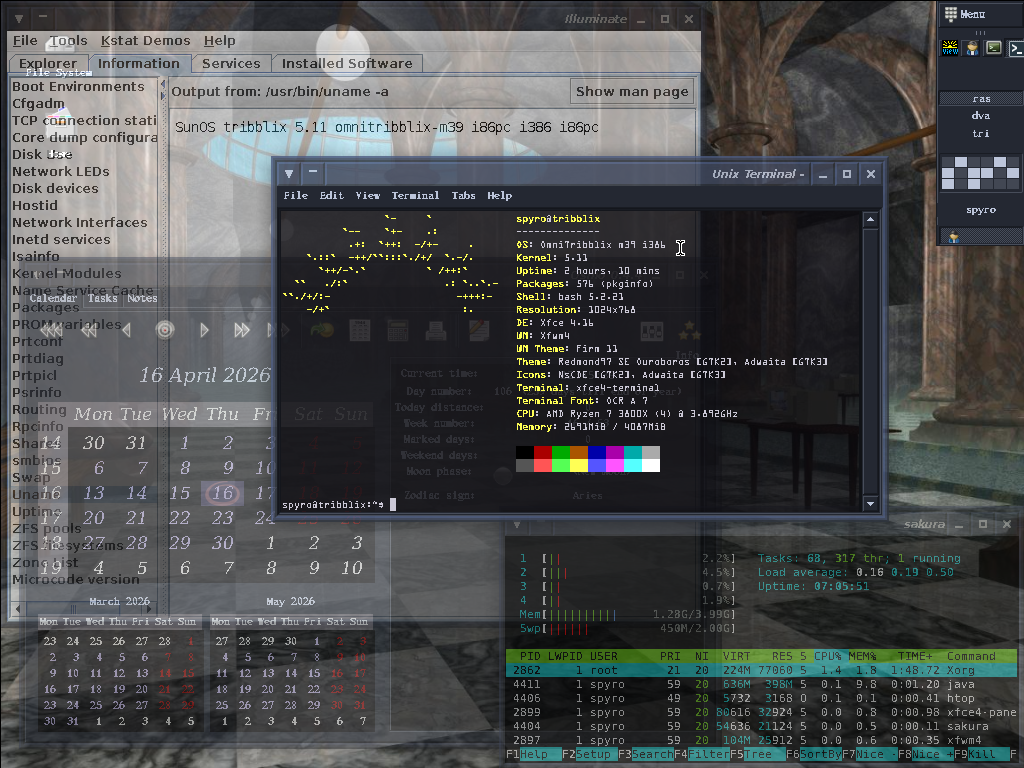
Task: Switch to the Installed Software tab
Action: 346,63
